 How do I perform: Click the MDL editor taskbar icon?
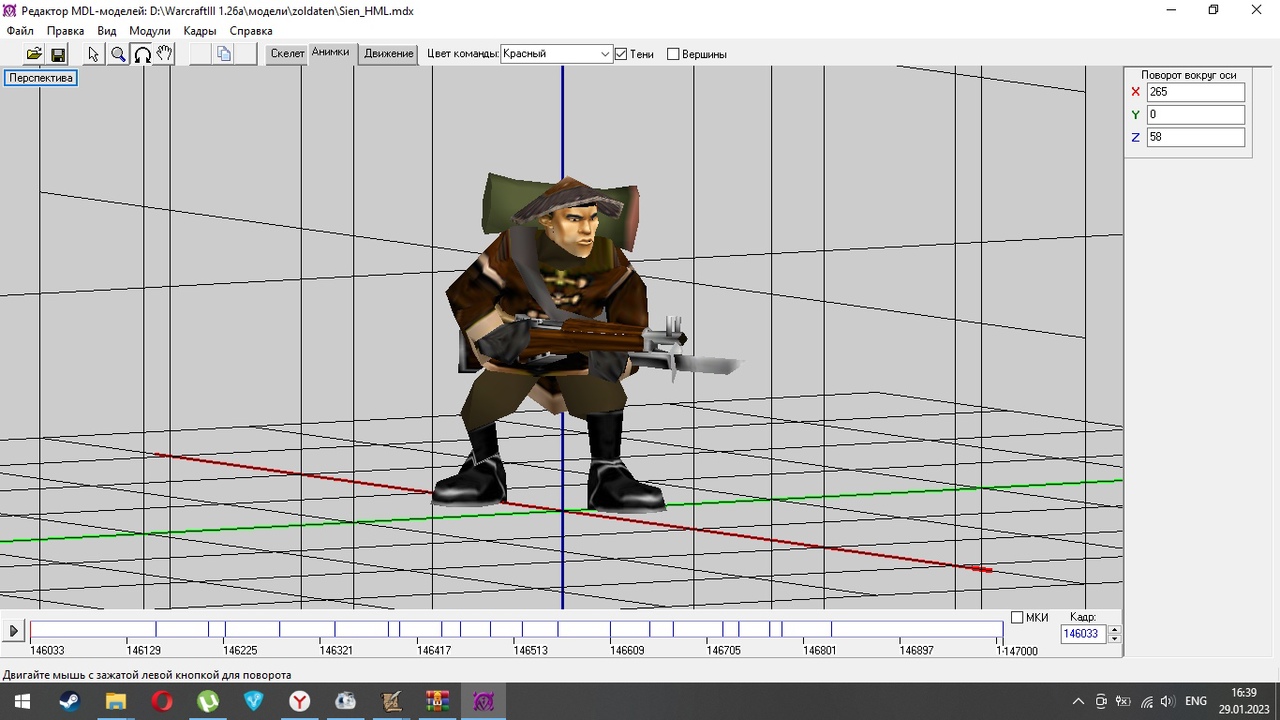click(x=484, y=701)
